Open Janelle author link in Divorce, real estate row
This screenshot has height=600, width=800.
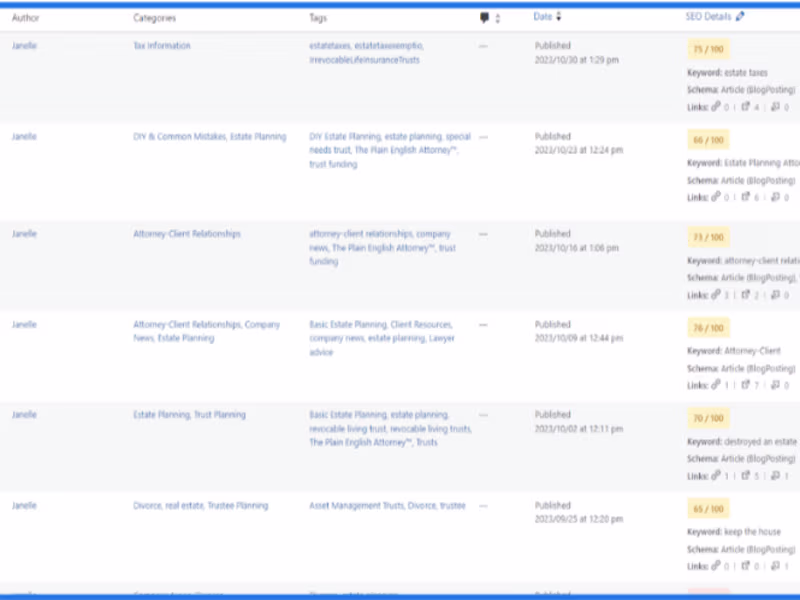coord(24,505)
